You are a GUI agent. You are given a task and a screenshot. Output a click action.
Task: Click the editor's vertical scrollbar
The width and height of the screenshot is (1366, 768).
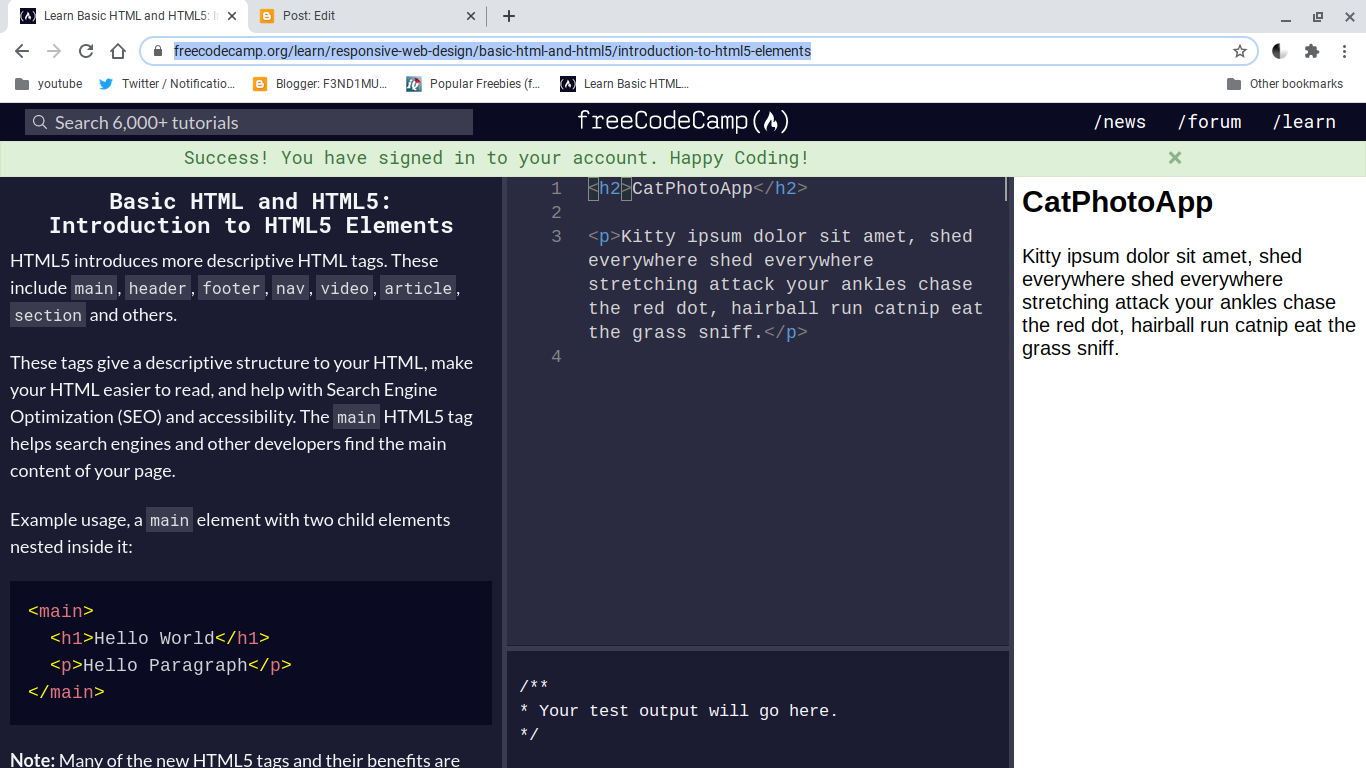tap(1006, 189)
